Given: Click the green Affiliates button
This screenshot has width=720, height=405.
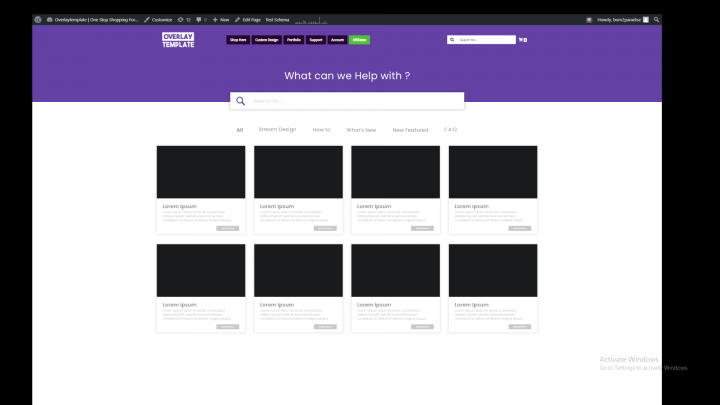Looking at the screenshot, I should 360,40.
